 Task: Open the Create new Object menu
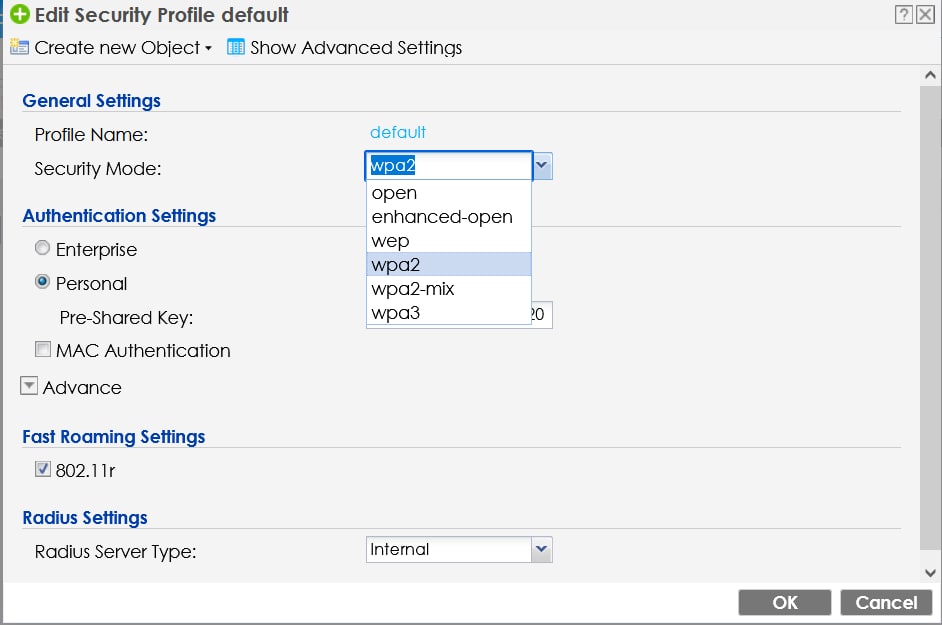click(111, 48)
